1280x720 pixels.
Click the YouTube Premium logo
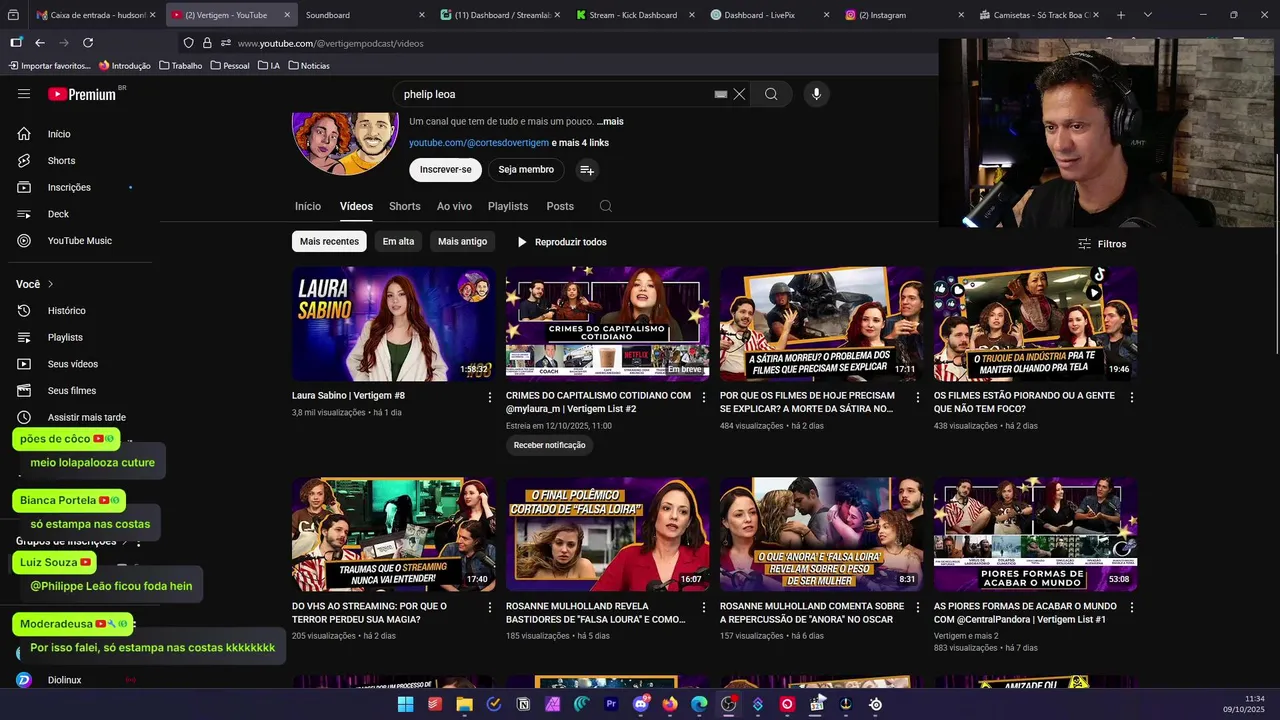82,94
